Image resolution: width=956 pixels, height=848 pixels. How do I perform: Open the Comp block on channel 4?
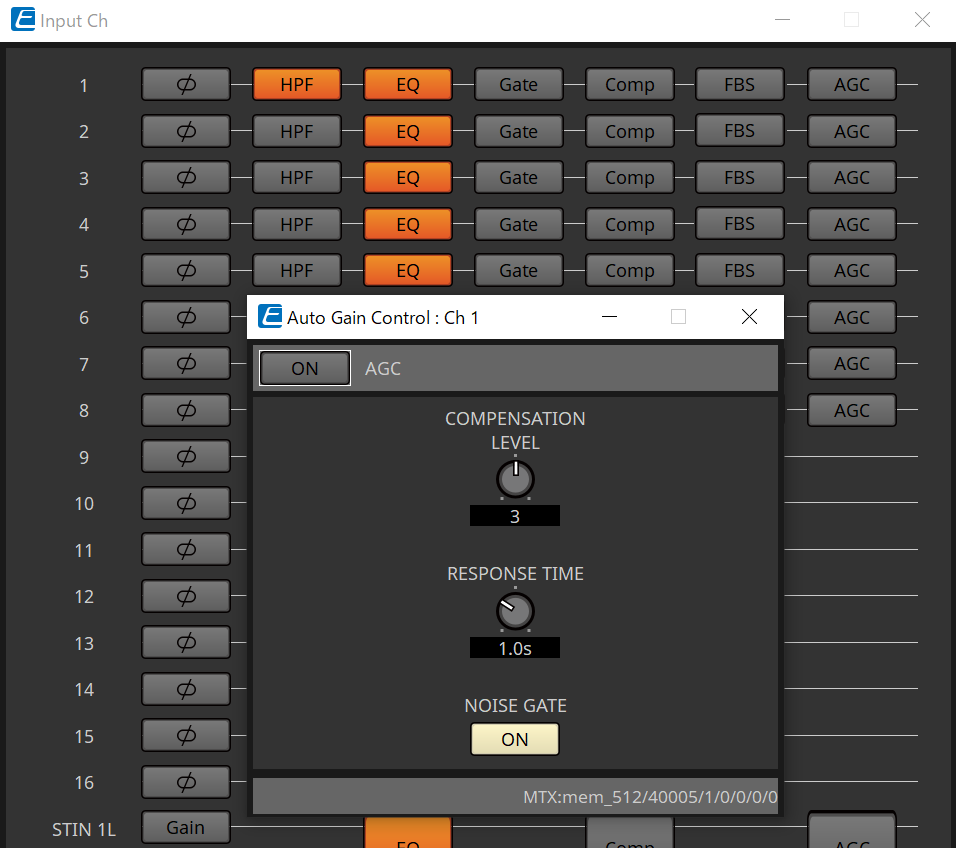pyautogui.click(x=629, y=224)
